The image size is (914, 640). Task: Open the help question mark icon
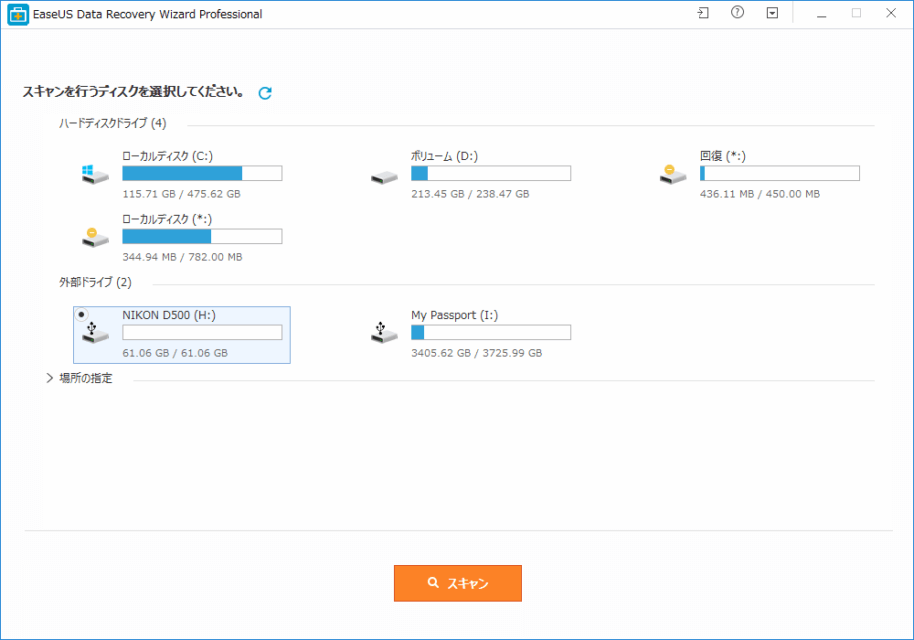[737, 13]
